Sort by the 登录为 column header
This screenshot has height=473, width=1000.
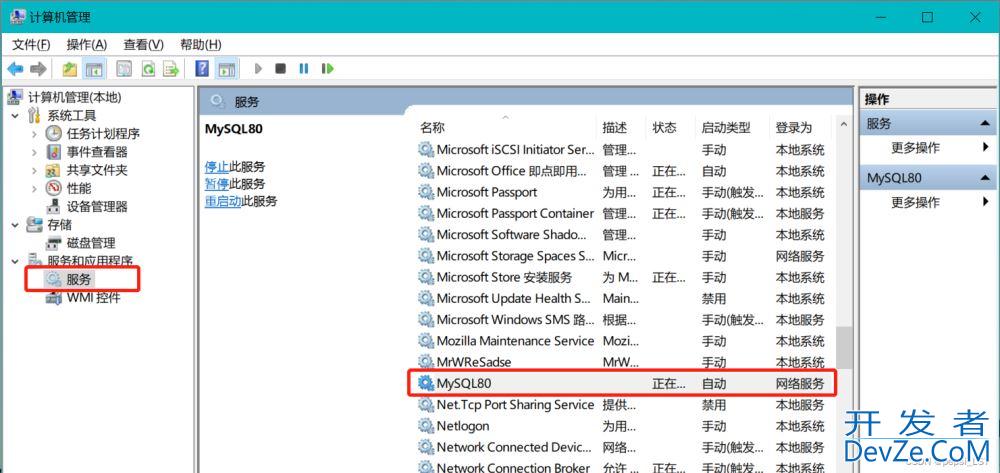[793, 127]
